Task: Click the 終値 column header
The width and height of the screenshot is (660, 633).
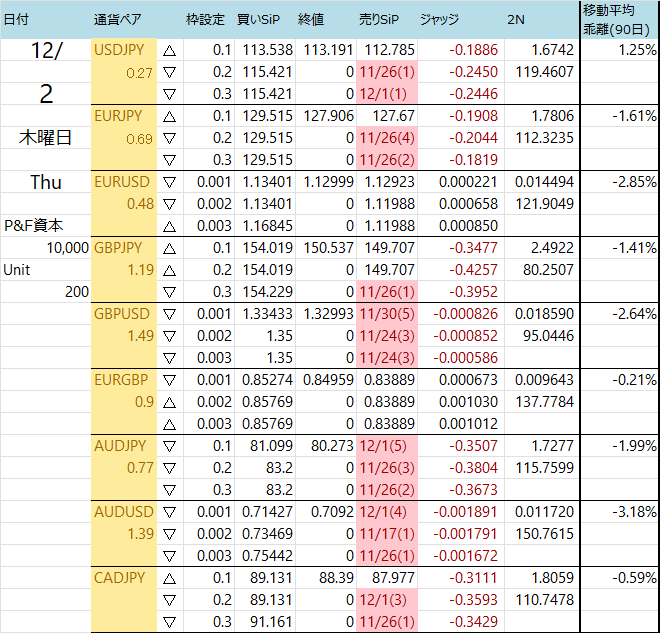Action: (x=311, y=19)
